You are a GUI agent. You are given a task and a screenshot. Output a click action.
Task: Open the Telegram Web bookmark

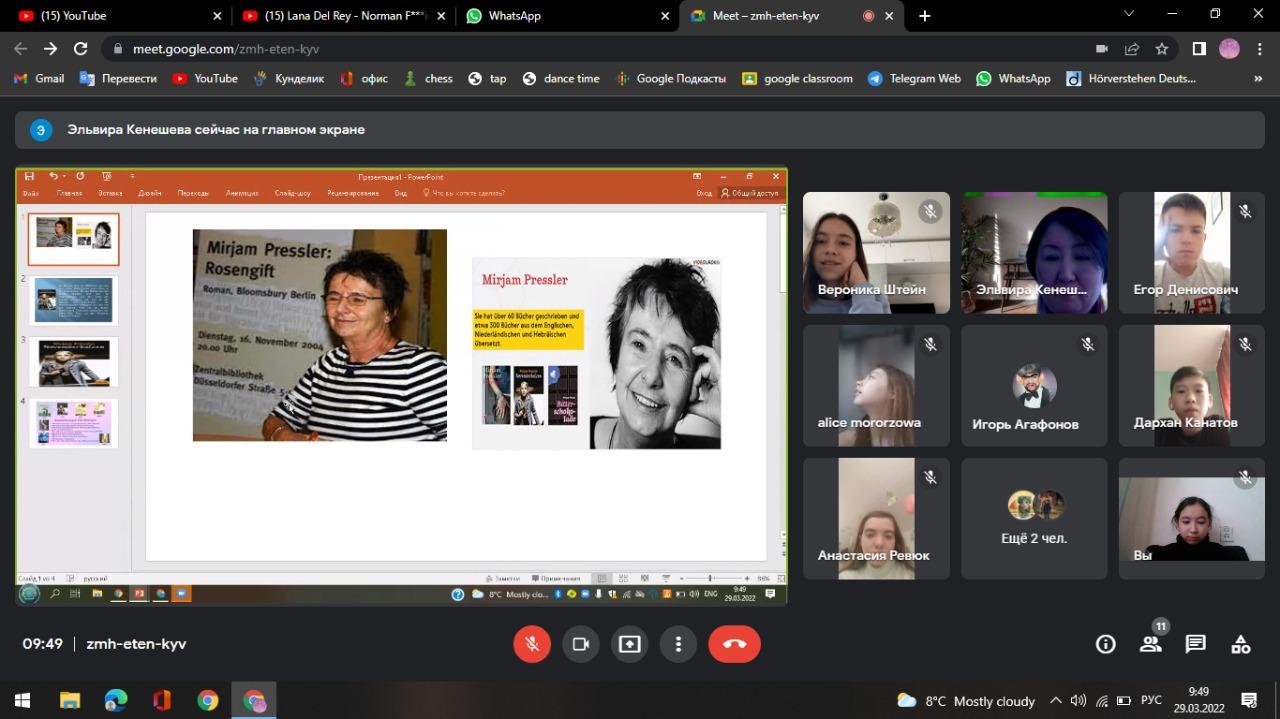click(914, 78)
